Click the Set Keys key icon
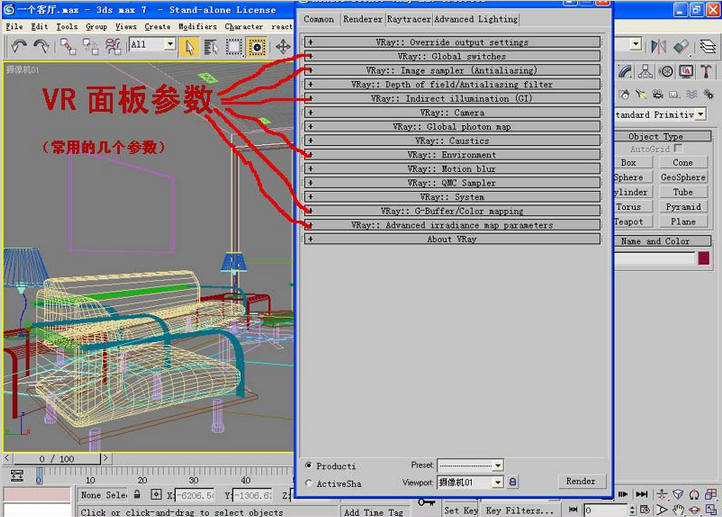Screen dimensions: 722x517 426,503
